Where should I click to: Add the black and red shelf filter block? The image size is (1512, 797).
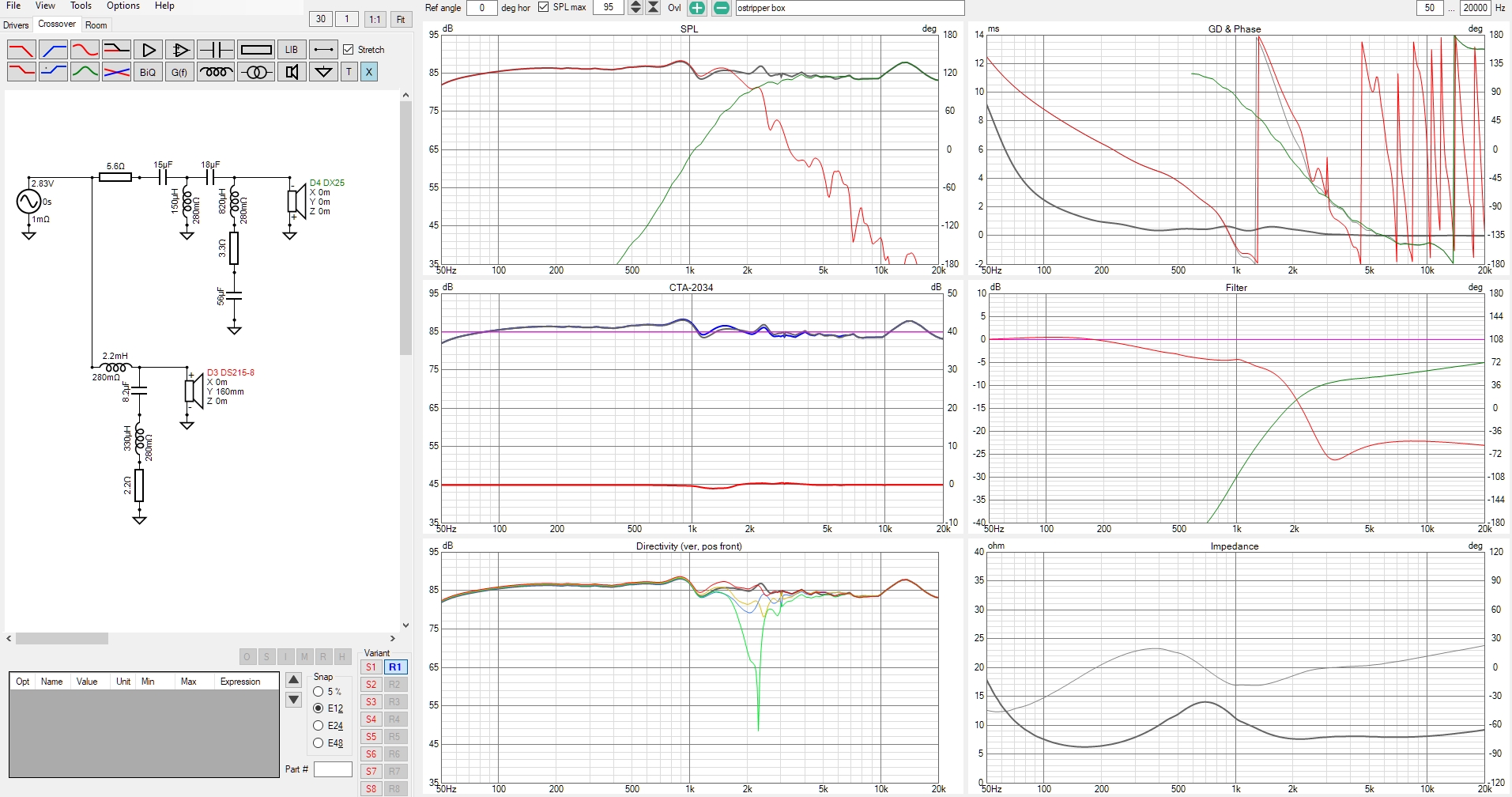click(x=116, y=50)
